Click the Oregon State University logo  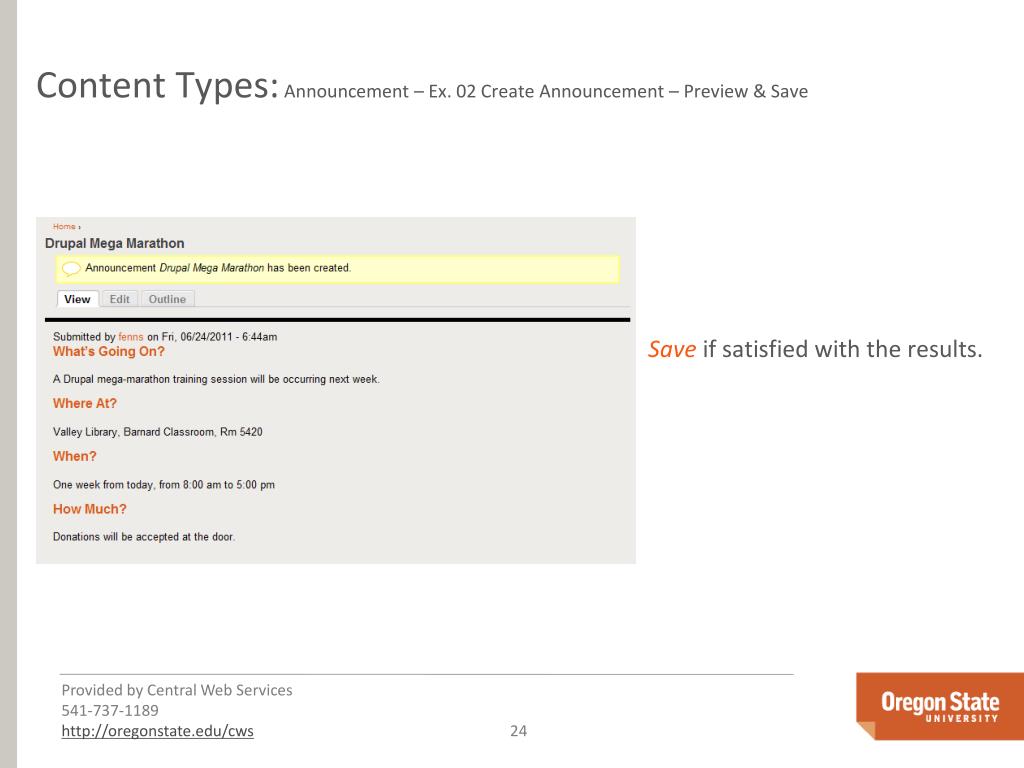(940, 706)
